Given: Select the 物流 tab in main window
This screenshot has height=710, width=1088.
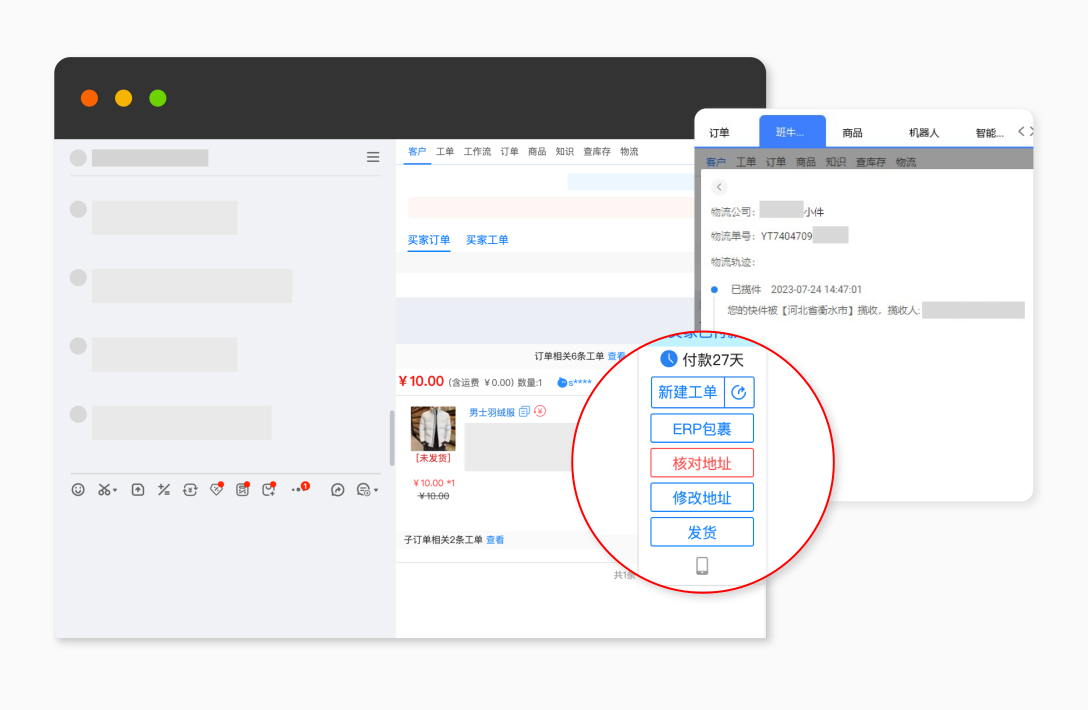Looking at the screenshot, I should (629, 151).
